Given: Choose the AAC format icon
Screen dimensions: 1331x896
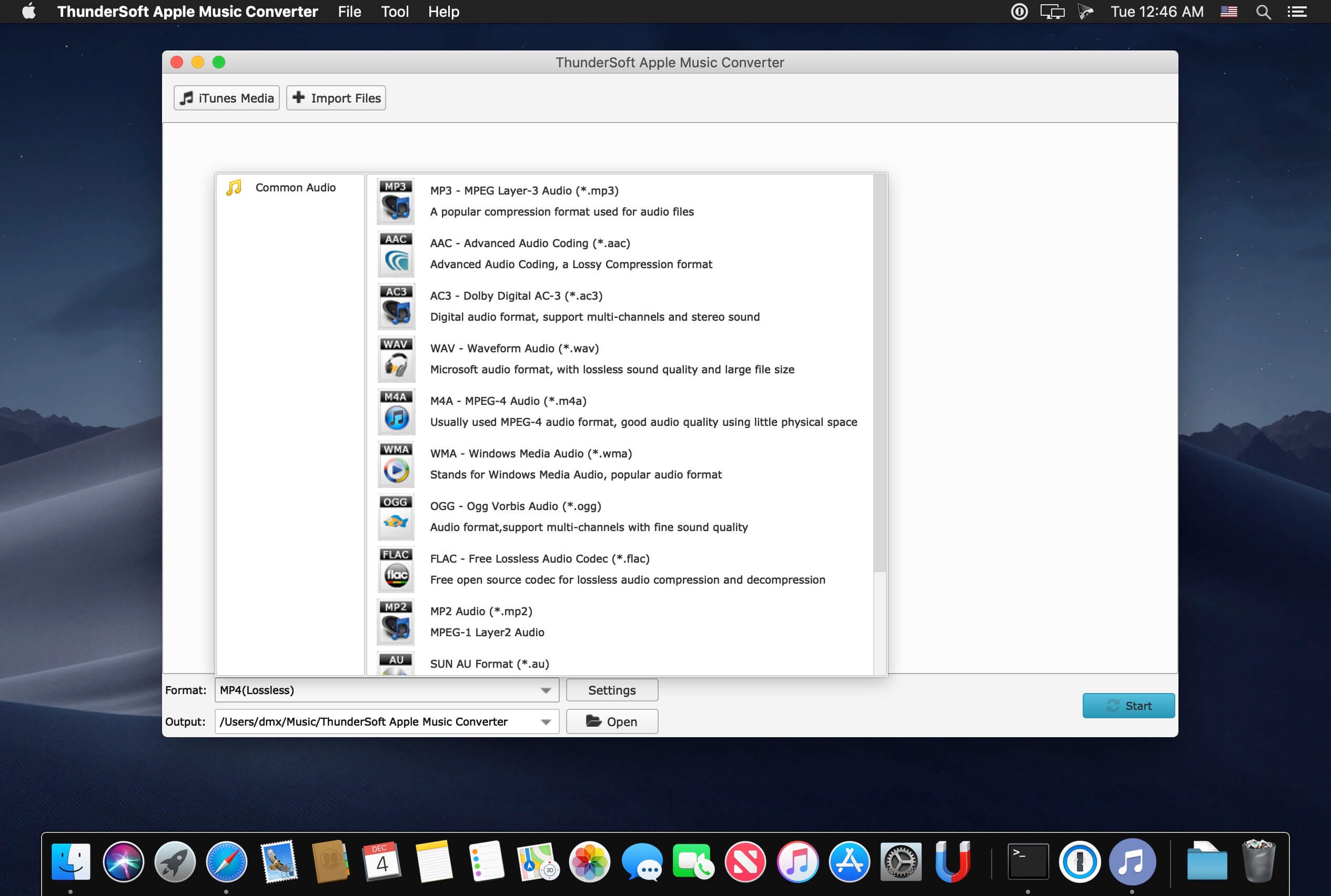Looking at the screenshot, I should click(396, 254).
